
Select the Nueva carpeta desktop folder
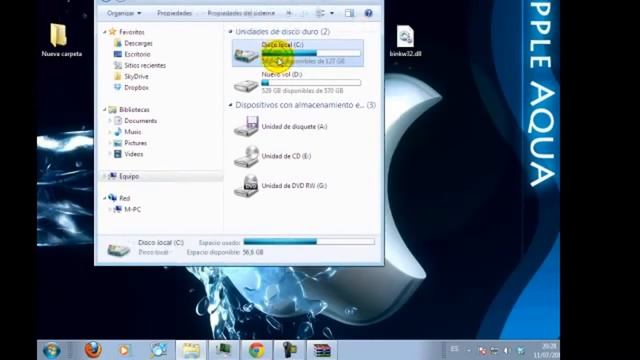[61, 40]
